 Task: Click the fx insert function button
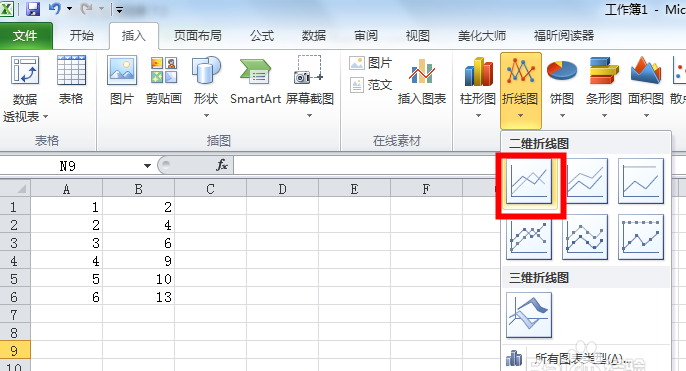tap(221, 165)
